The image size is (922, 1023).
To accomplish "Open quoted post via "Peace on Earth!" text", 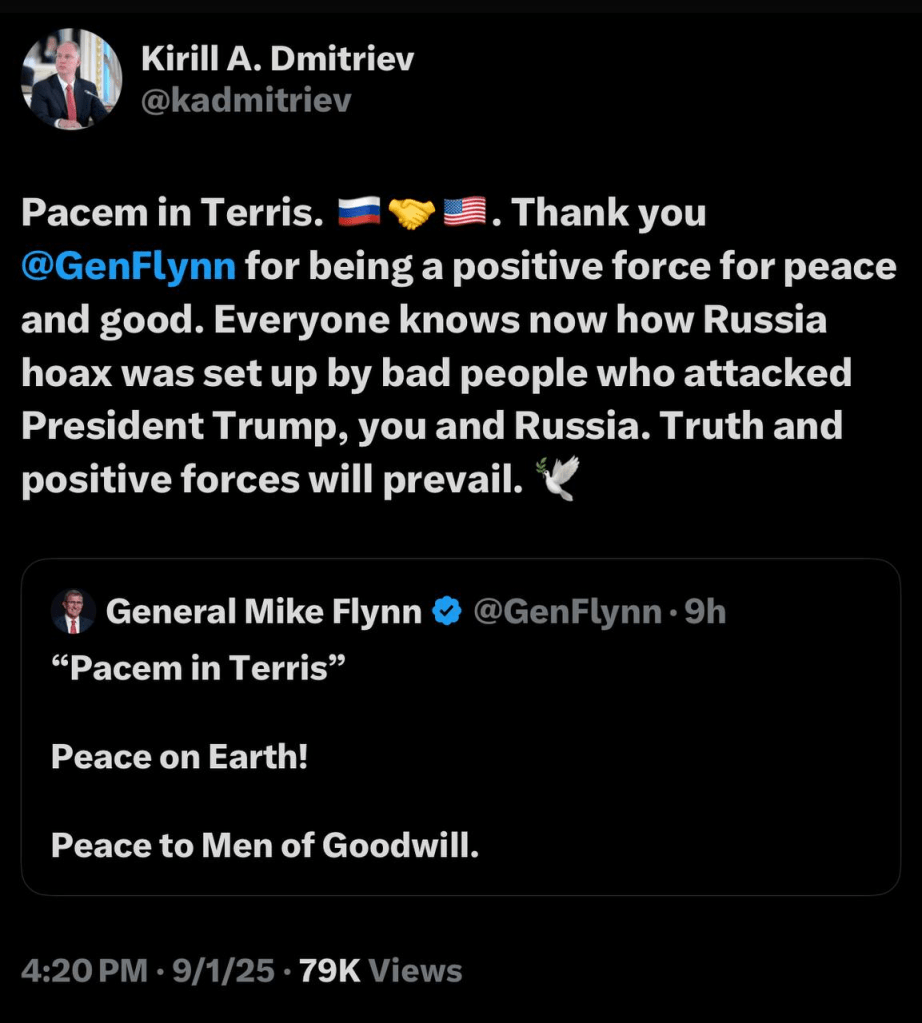I will 179,757.
